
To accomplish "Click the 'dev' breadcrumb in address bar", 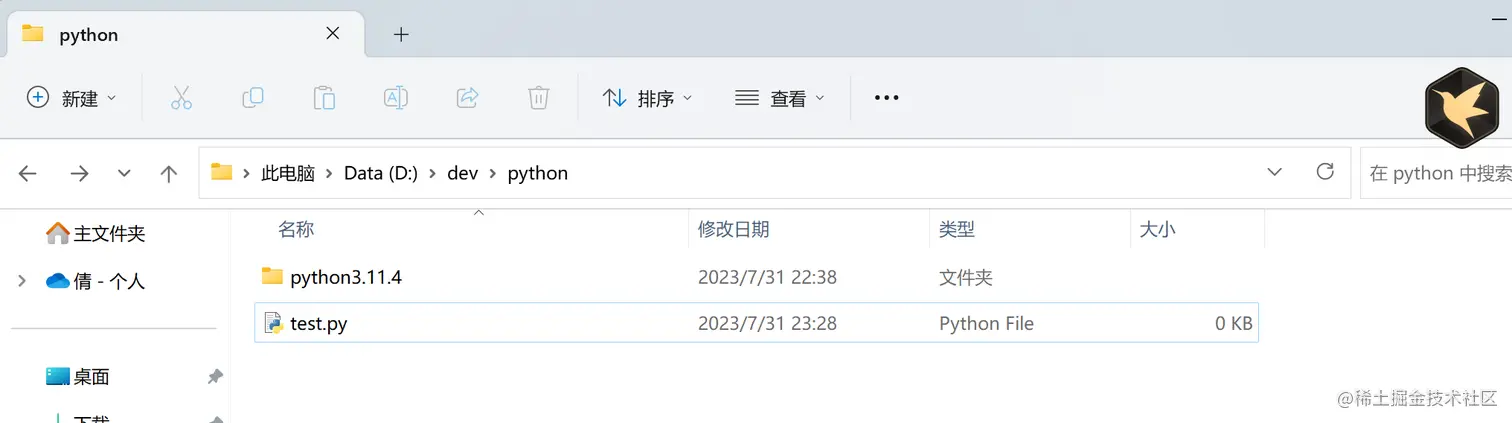I will pyautogui.click(x=462, y=173).
